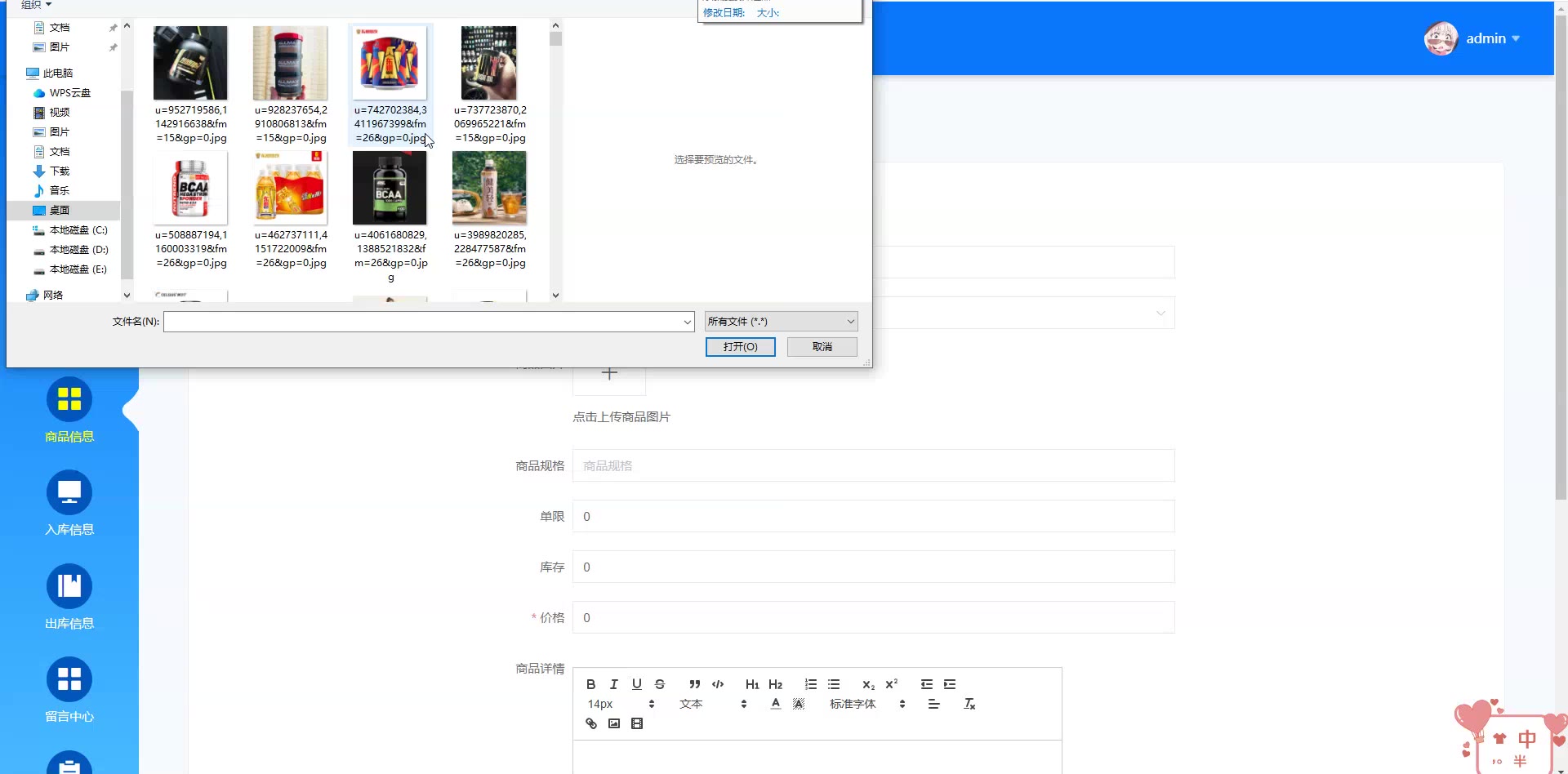Select 本地磁盘 (C:) in the tree
Screen dimensions: 1568x774
pyautogui.click(x=69, y=230)
